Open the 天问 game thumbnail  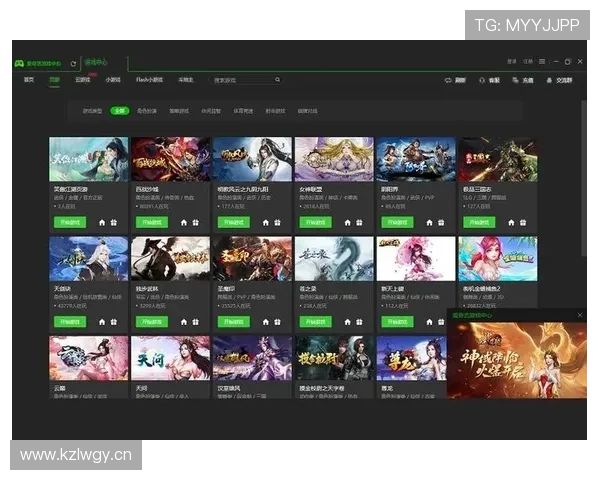point(170,358)
